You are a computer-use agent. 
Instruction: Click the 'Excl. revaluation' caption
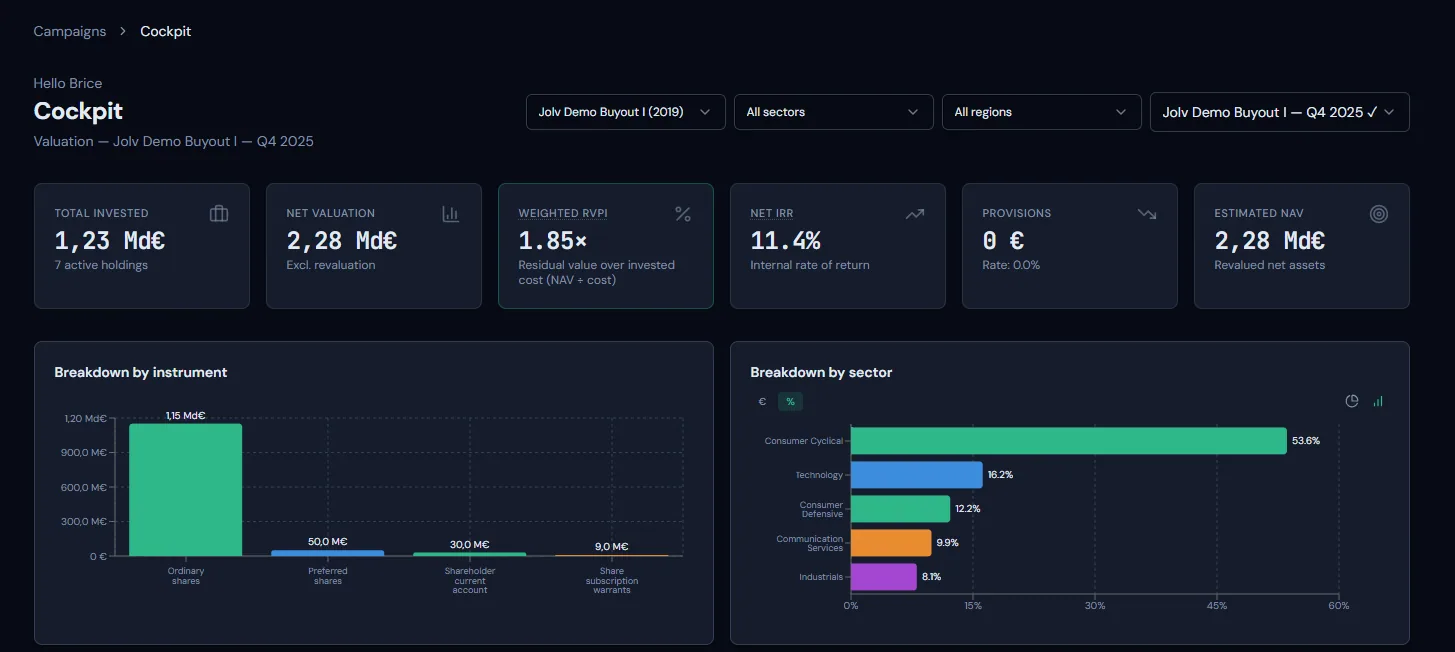tap(331, 265)
